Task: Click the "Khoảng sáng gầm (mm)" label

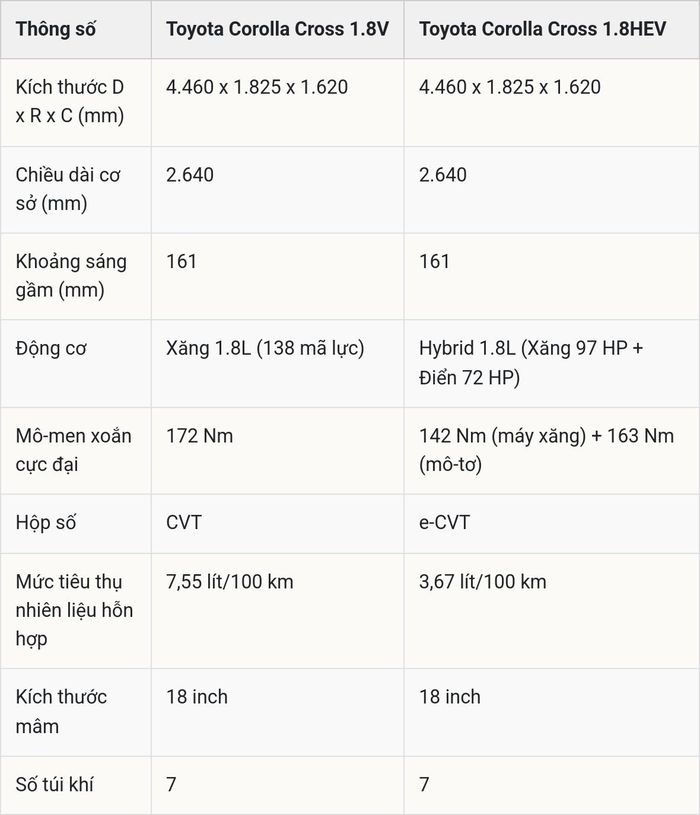Action: point(71,276)
